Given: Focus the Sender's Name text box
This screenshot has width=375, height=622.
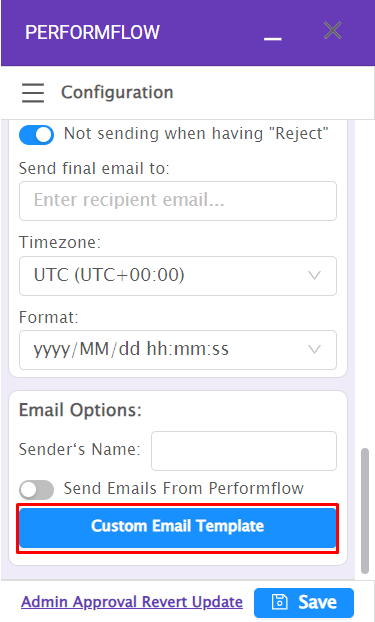Looking at the screenshot, I should [244, 451].
